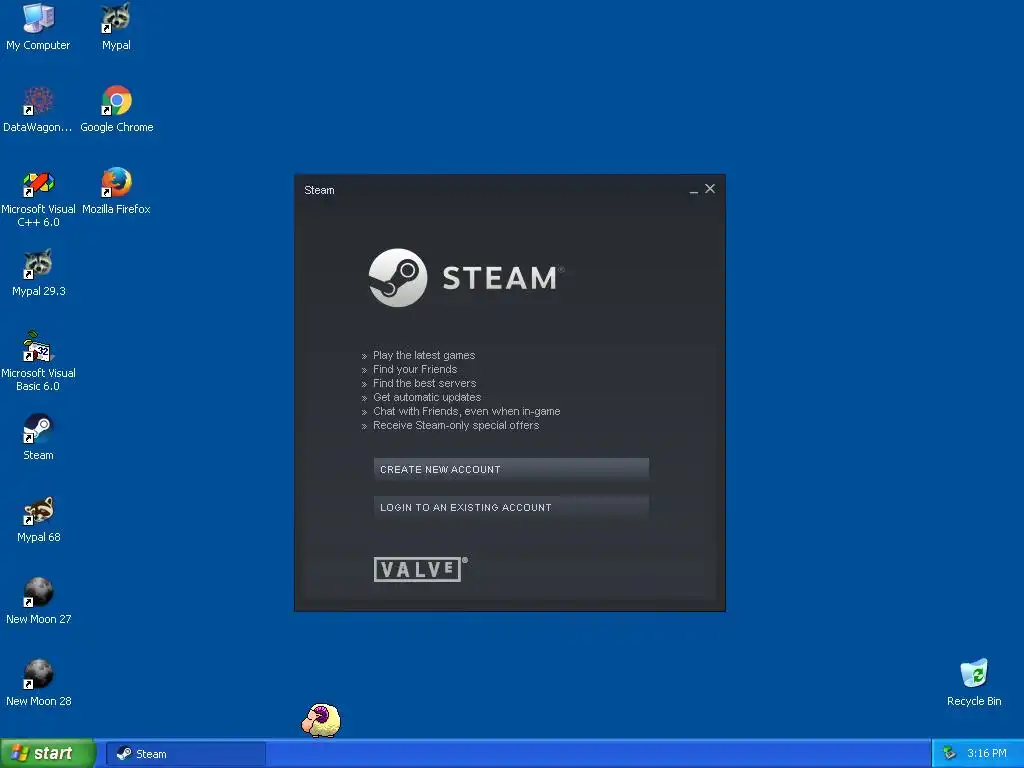Click the Steam window title text
The width and height of the screenshot is (1024, 768).
[319, 190]
